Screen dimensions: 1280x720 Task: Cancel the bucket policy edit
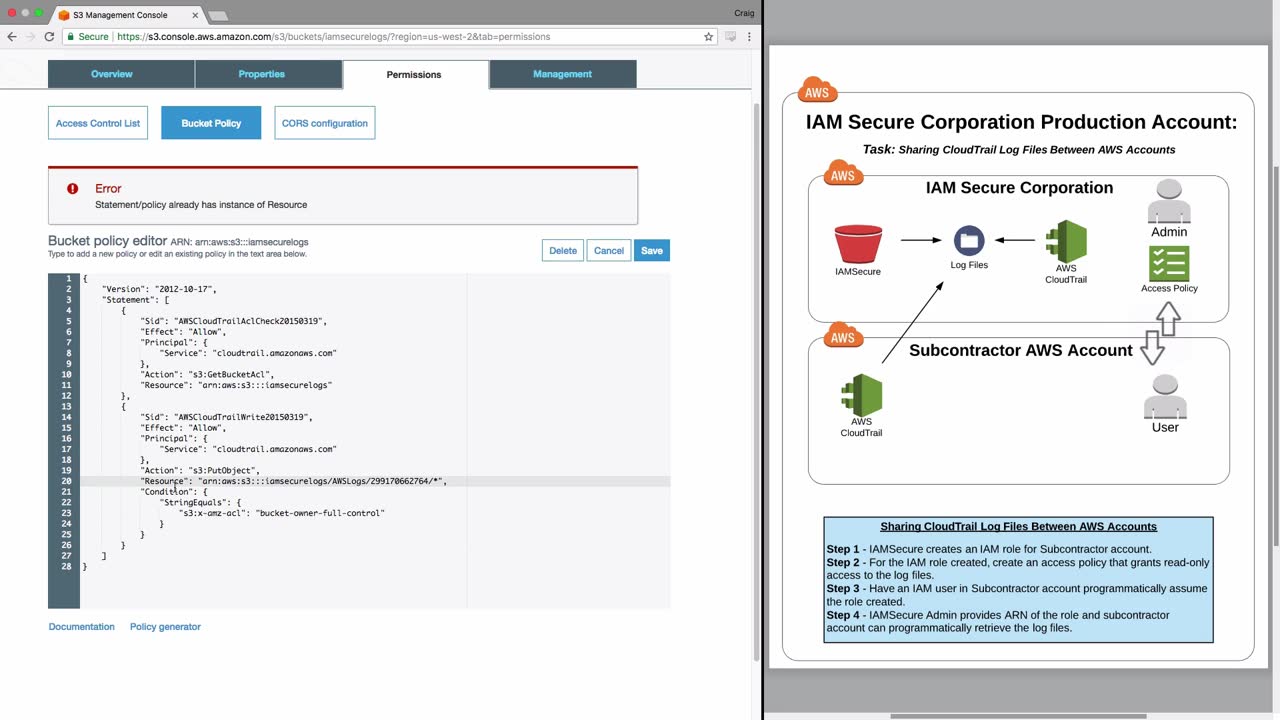click(x=609, y=250)
